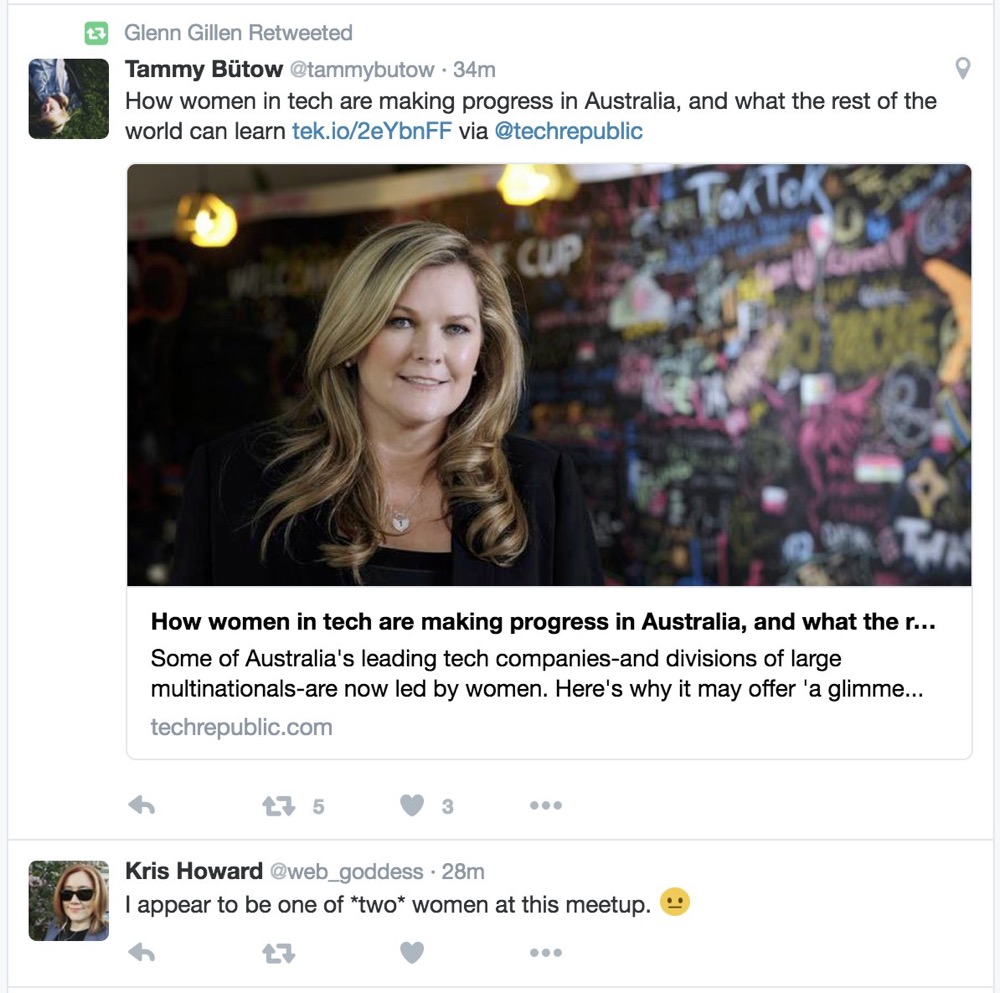This screenshot has height=993, width=1000.
Task: Open Kris Howard's profile avatar
Action: click(68, 900)
